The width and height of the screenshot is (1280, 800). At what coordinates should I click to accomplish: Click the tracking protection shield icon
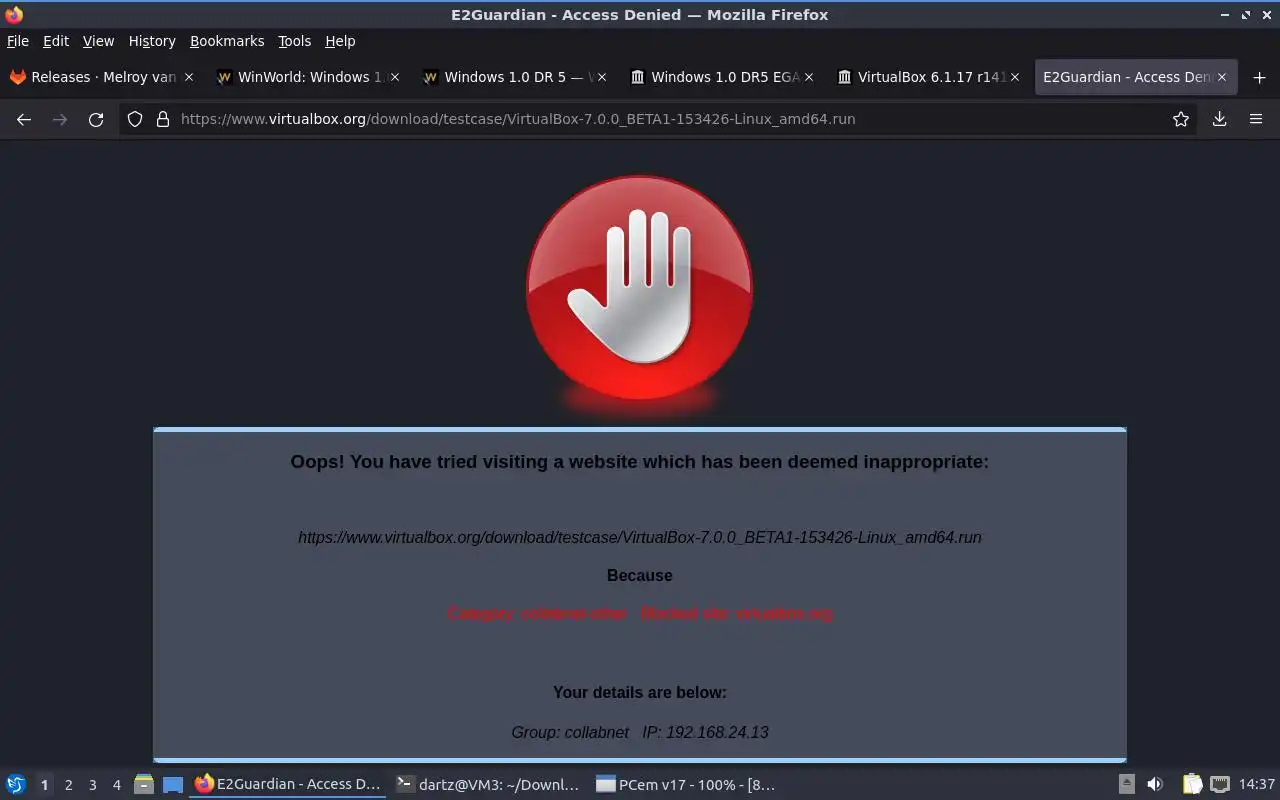(135, 119)
